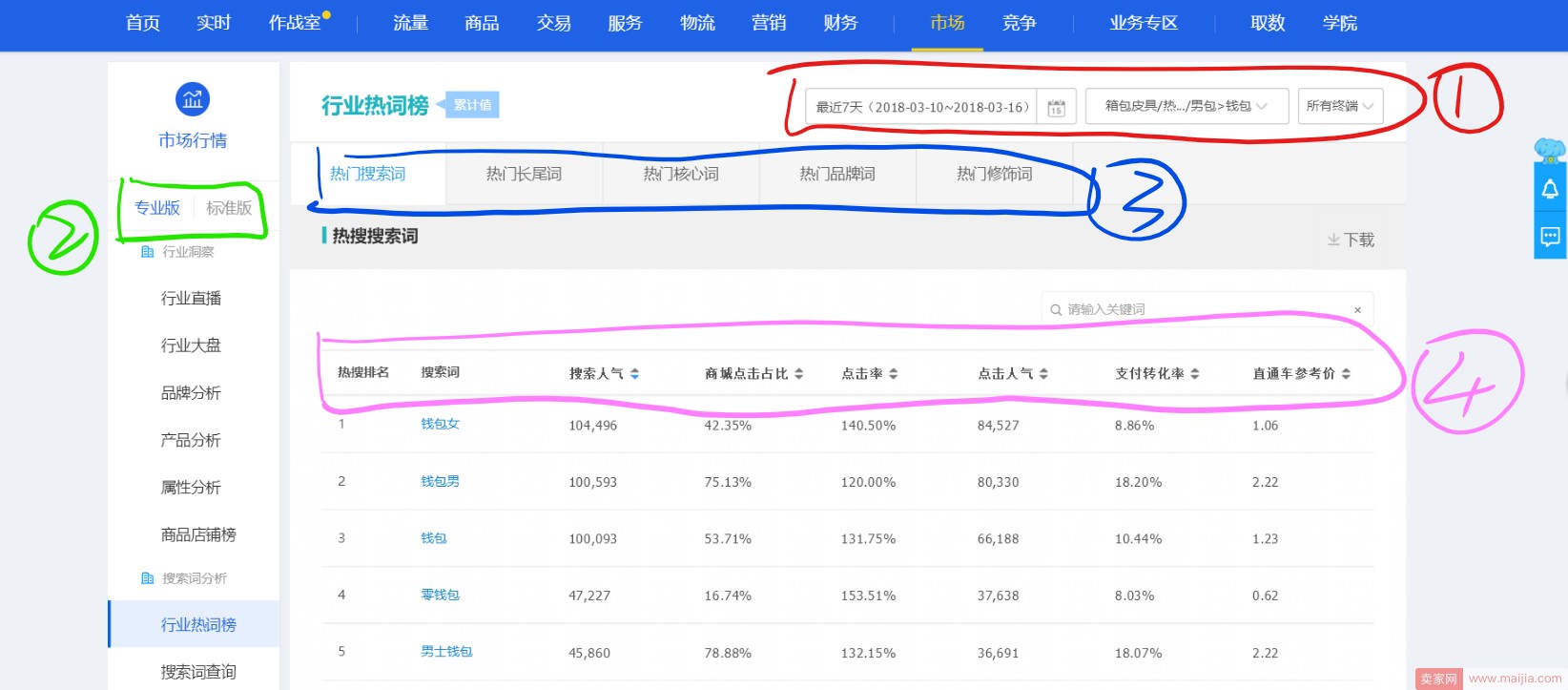The width and height of the screenshot is (1568, 690).
Task: Open 实时 in top navigation
Action: 214,23
